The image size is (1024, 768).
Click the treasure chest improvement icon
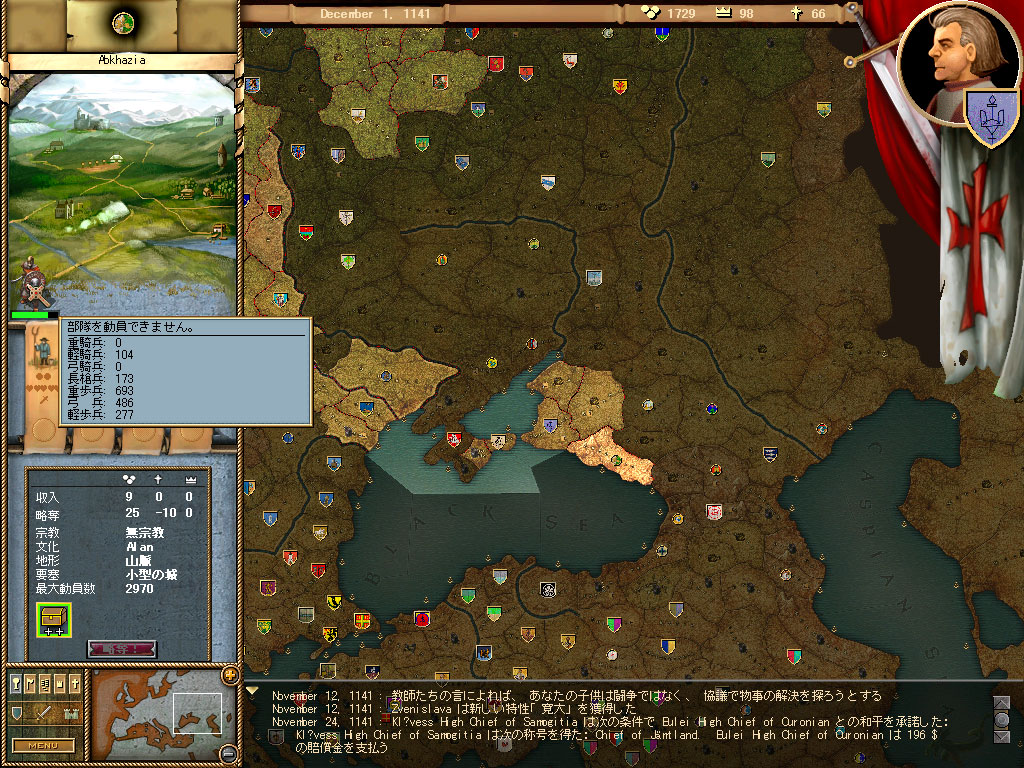(x=54, y=620)
